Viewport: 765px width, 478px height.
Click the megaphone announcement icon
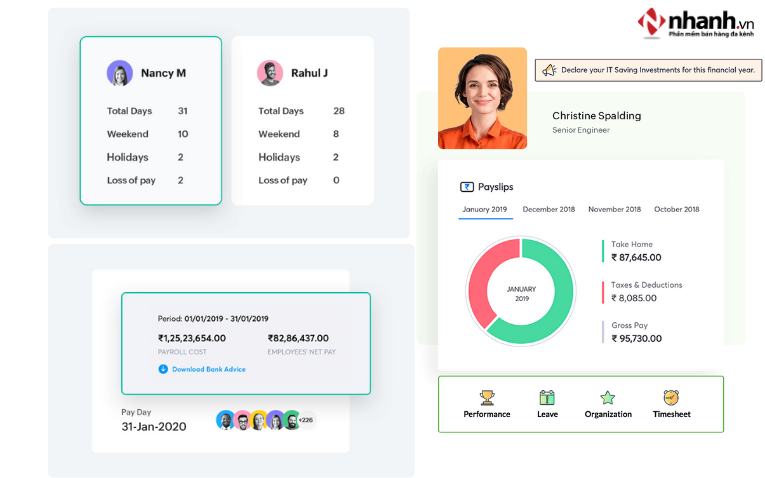[548, 70]
